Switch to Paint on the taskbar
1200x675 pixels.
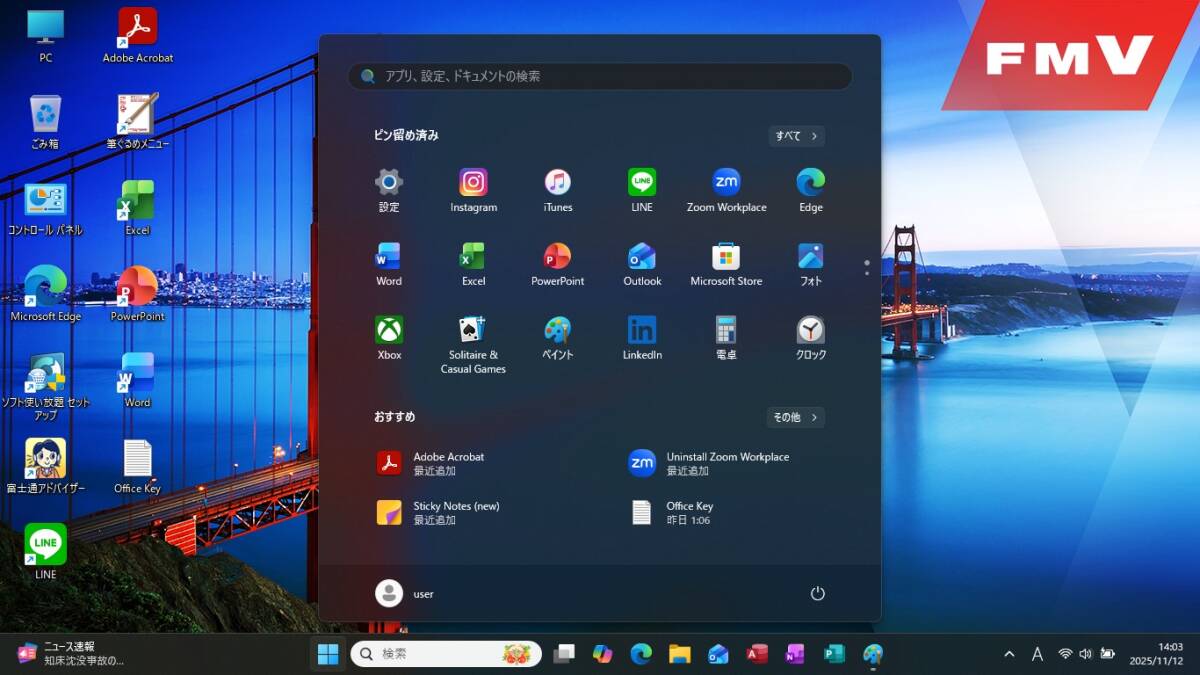(873, 654)
